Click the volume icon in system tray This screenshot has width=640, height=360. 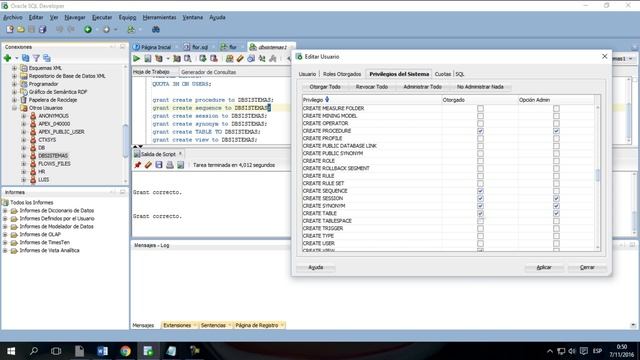[x=572, y=351]
